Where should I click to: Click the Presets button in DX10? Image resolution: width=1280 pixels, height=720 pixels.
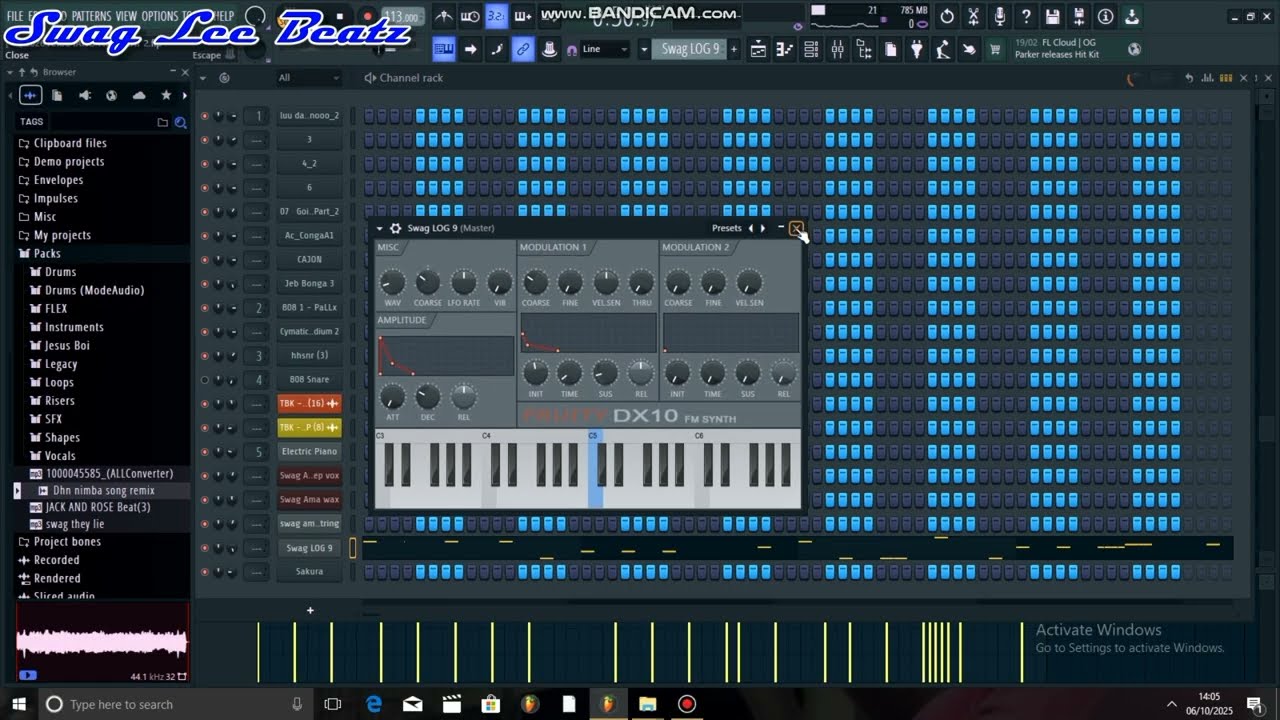tap(727, 228)
